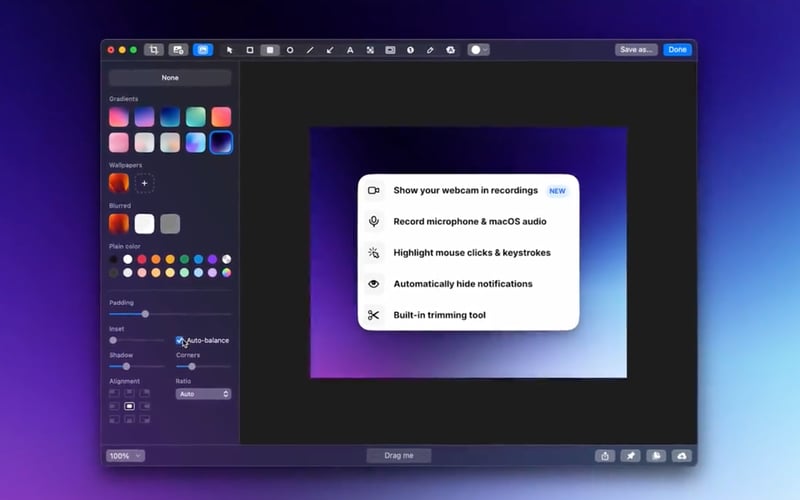This screenshot has width=800, height=500.
Task: Set alignment to top-right
Action: (145, 393)
